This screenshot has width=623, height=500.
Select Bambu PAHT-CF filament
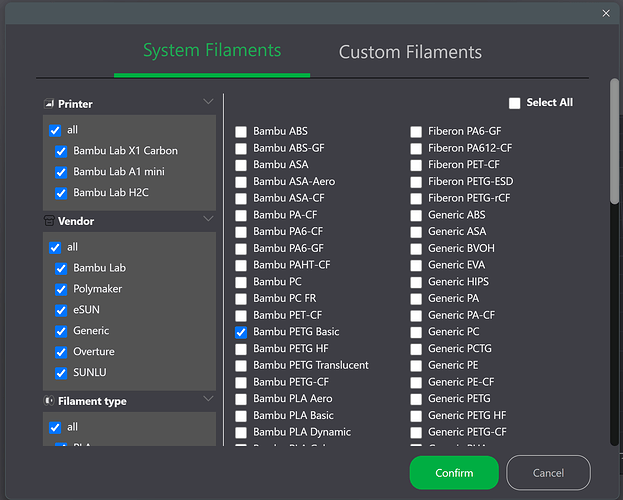(x=241, y=265)
